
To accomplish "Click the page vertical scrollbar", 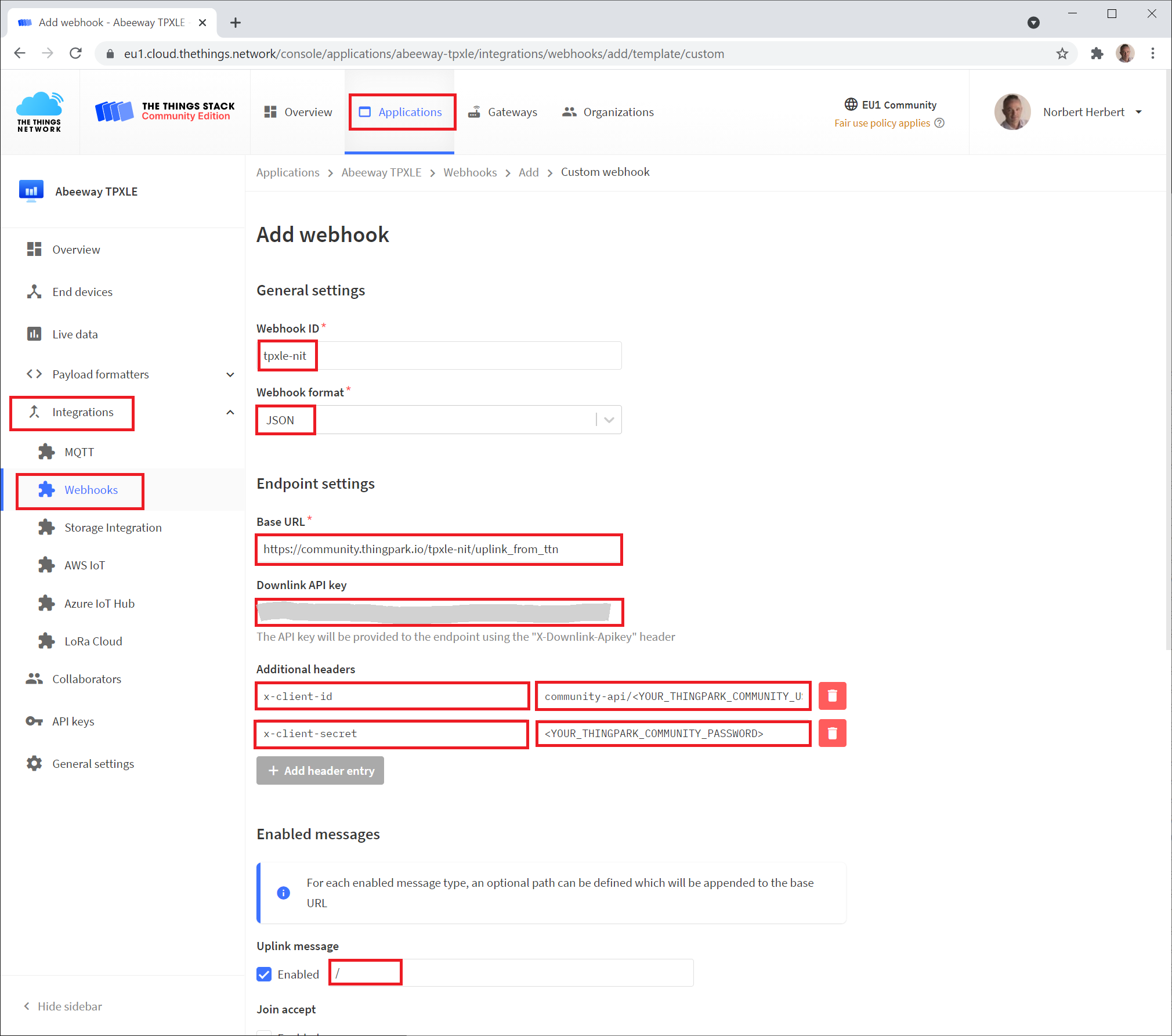I will (x=1169, y=360).
